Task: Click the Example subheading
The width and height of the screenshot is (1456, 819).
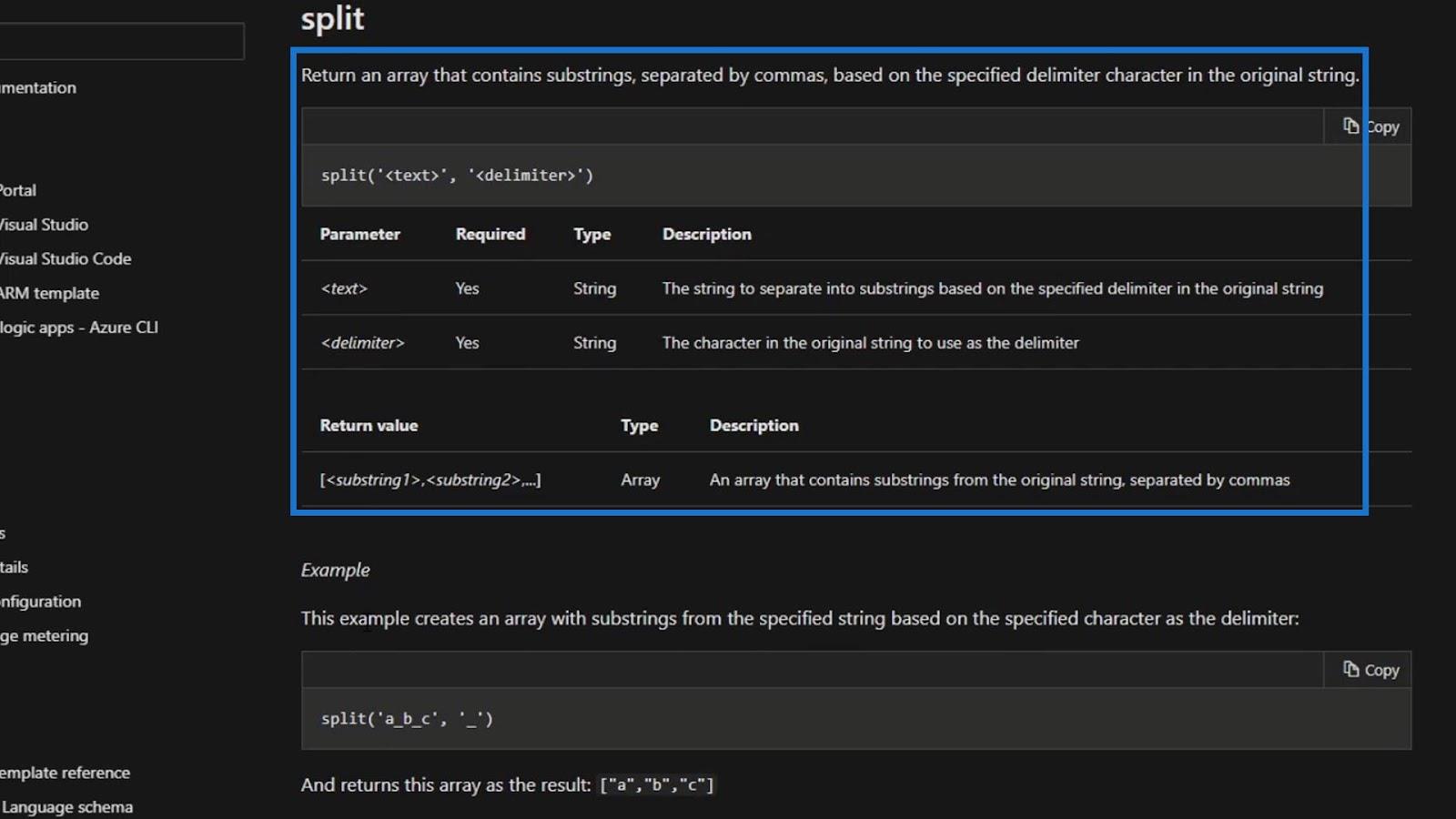Action: 336,570
